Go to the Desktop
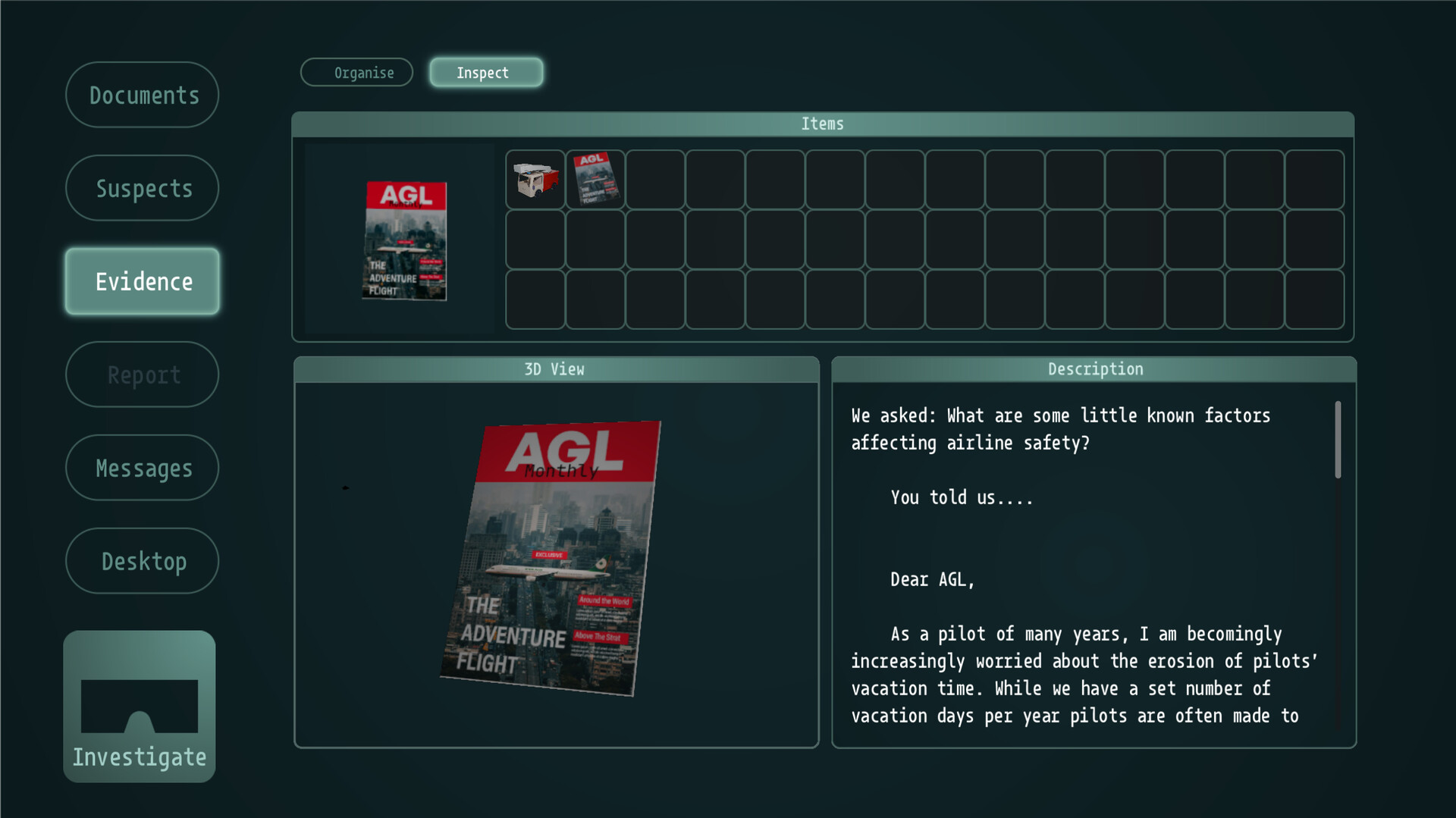1456x818 pixels. (143, 561)
